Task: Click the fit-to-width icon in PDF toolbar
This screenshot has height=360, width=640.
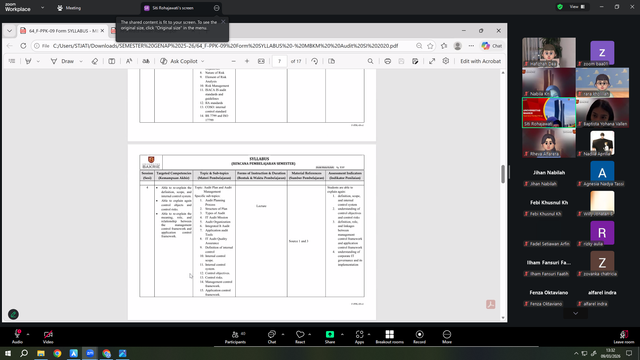Action: pos(261,61)
